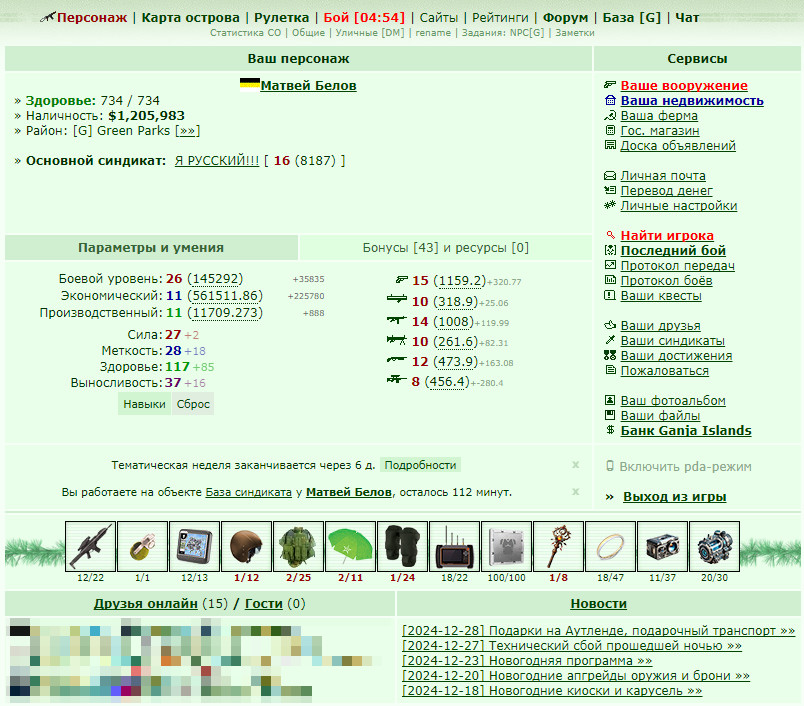The width and height of the screenshot is (804, 706).
Task: Switch to Параметры и умения tab
Action: click(x=151, y=248)
